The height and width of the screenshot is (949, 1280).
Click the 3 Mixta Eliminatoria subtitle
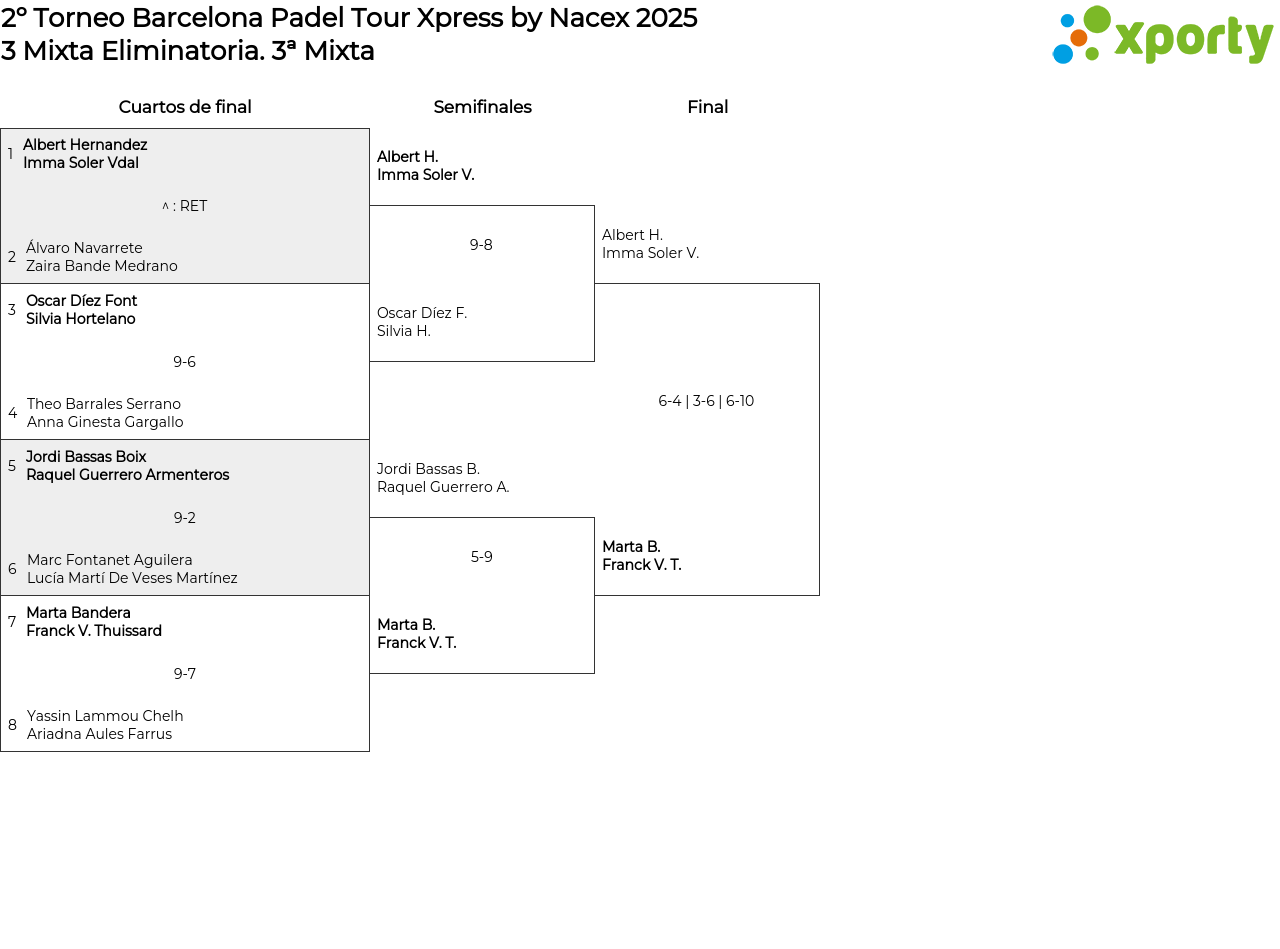click(x=188, y=51)
